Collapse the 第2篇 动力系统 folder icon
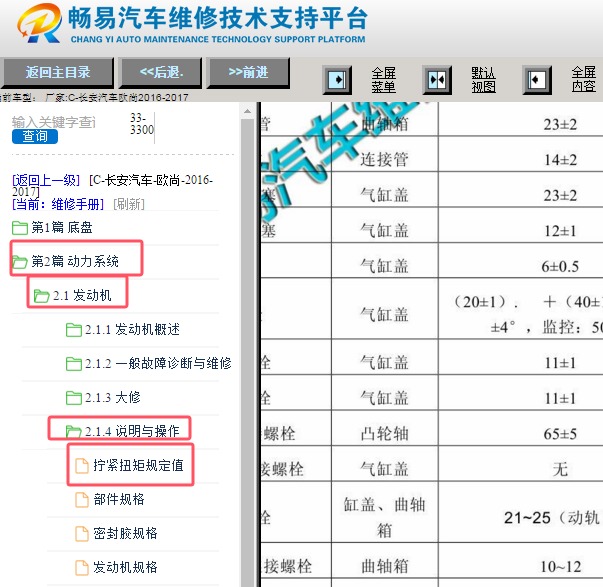Image resolution: width=603 pixels, height=587 pixels. pyautogui.click(x=20, y=262)
